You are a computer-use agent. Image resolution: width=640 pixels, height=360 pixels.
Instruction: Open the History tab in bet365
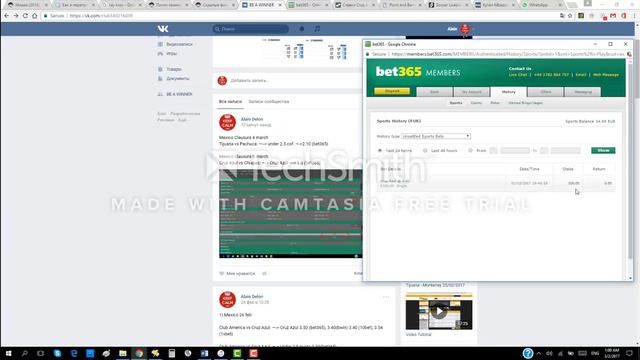[x=509, y=92]
